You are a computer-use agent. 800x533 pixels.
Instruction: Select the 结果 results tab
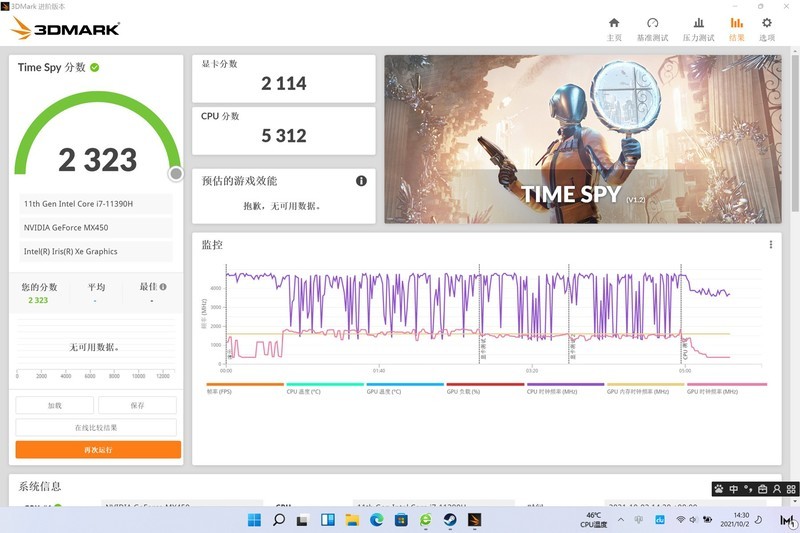736,29
